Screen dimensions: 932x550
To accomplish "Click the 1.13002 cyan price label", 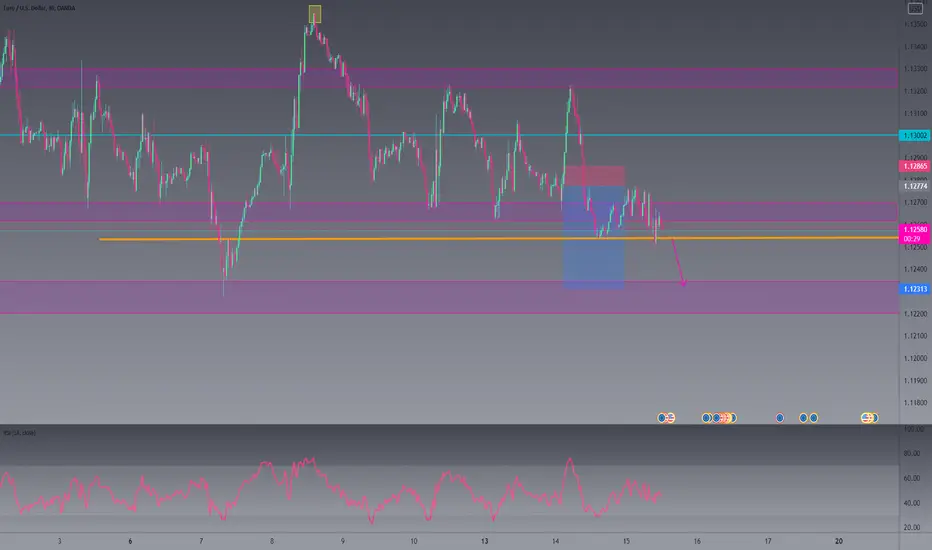I will [x=914, y=136].
